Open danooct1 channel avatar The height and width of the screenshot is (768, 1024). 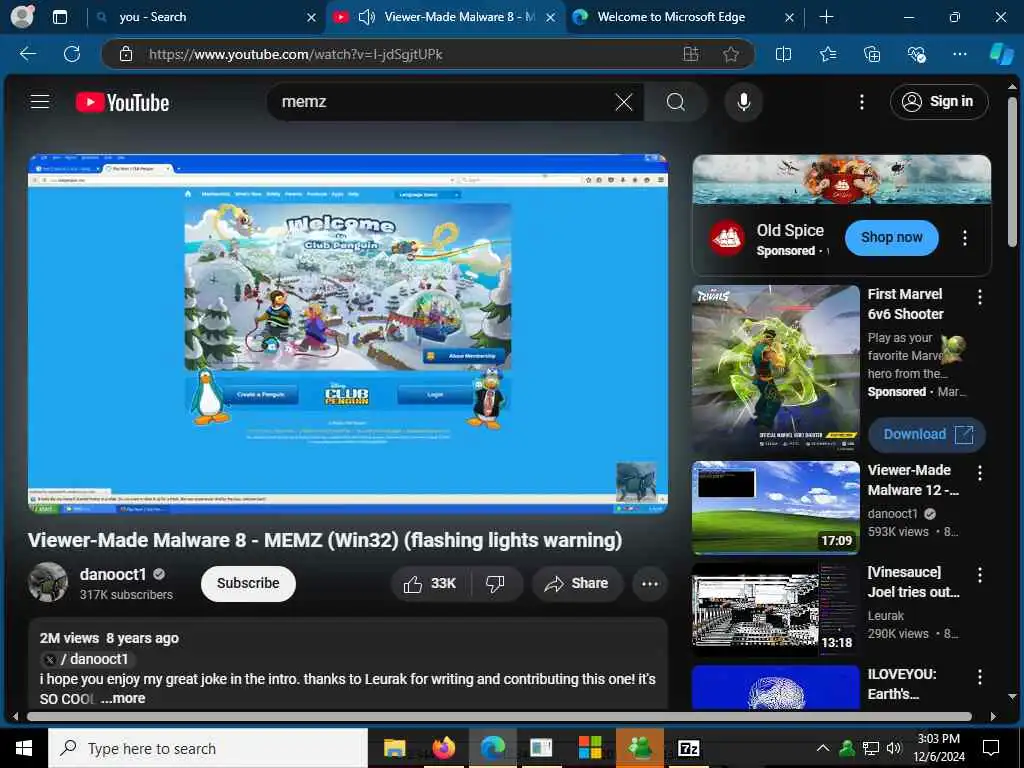(x=48, y=582)
